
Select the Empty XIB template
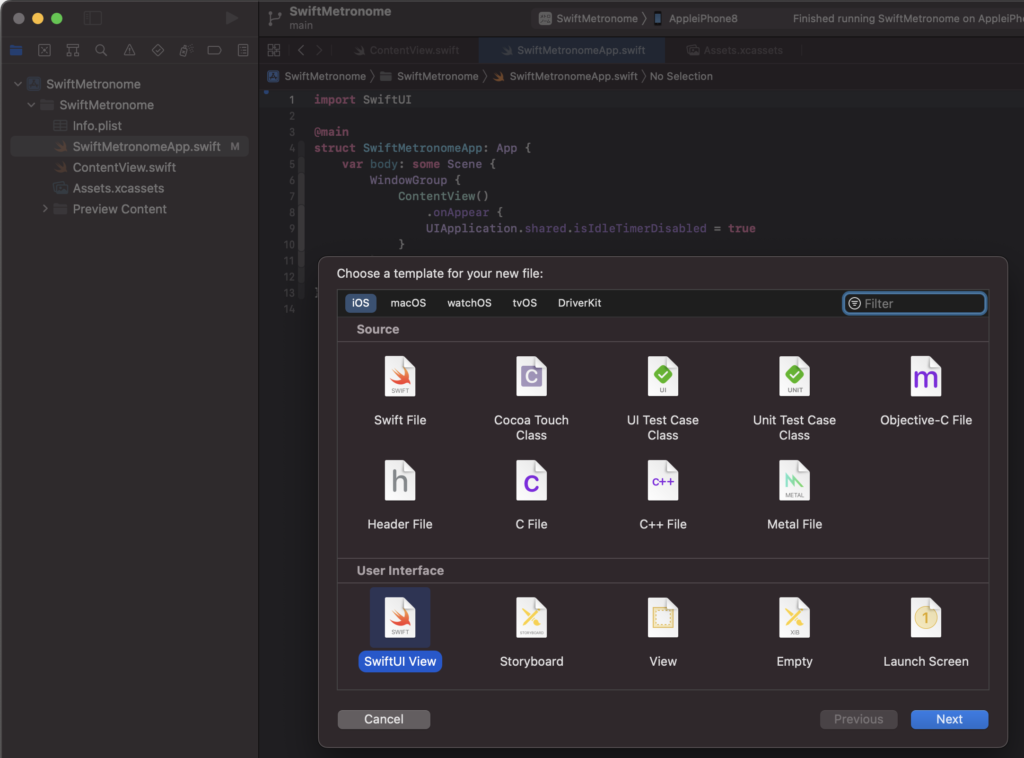click(x=794, y=632)
